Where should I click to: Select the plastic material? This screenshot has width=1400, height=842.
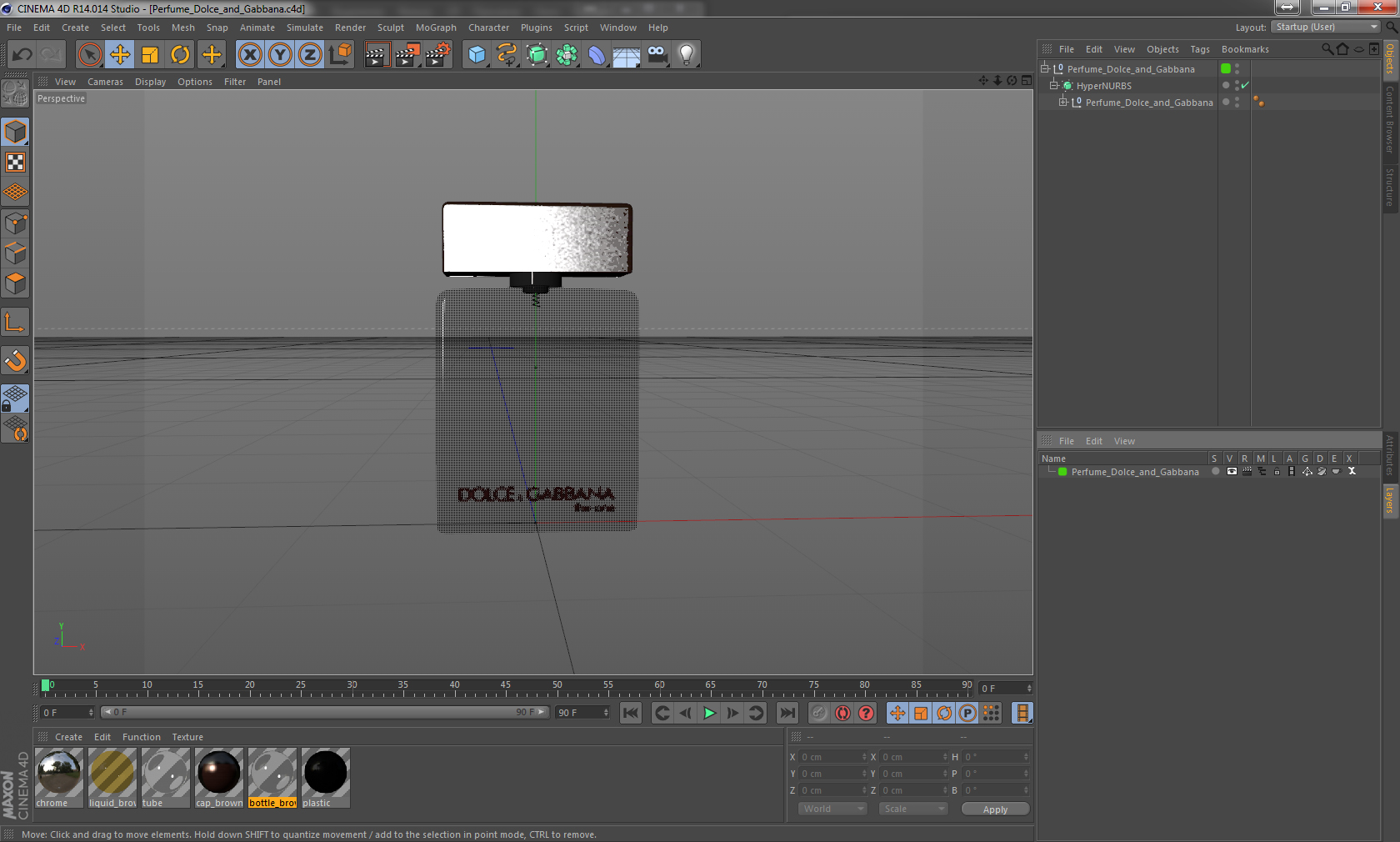[x=326, y=777]
